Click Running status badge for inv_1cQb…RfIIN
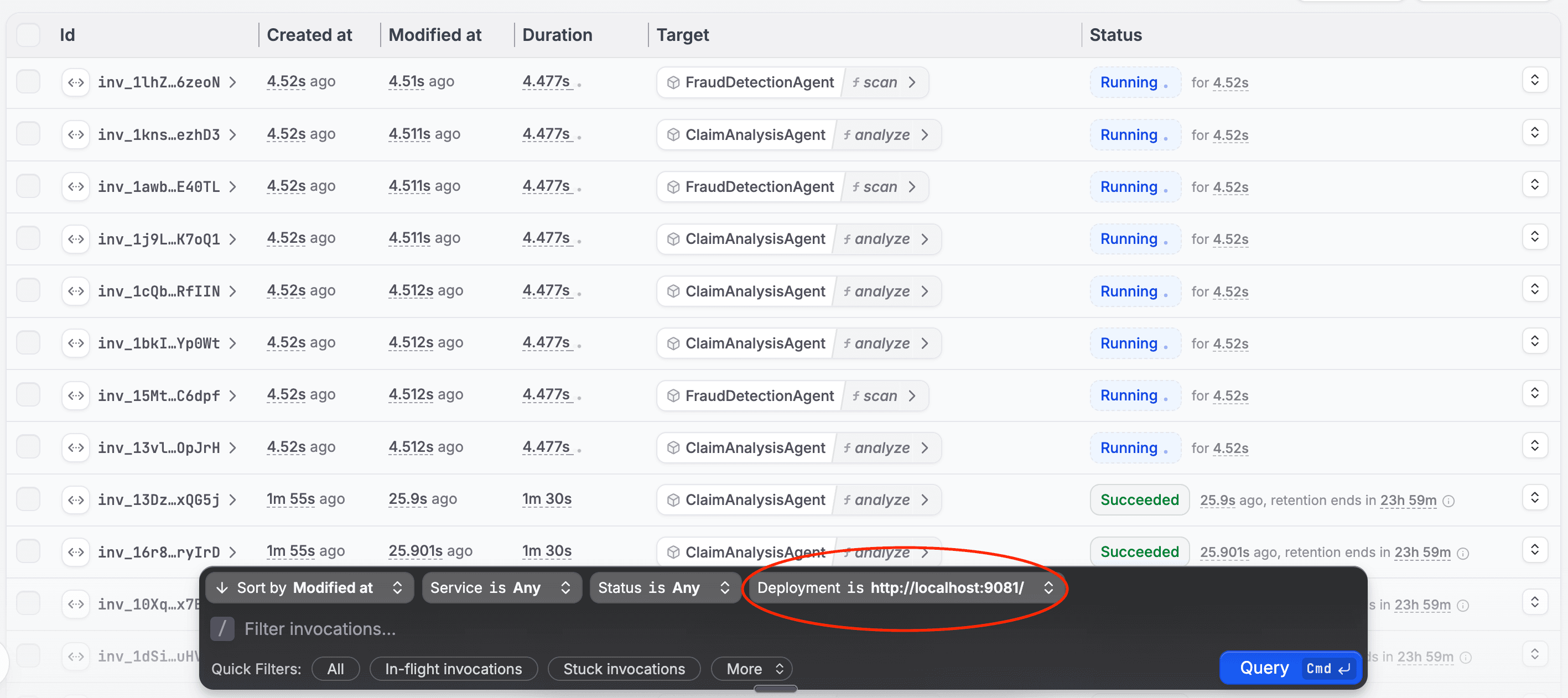1568x698 pixels. tap(1135, 291)
